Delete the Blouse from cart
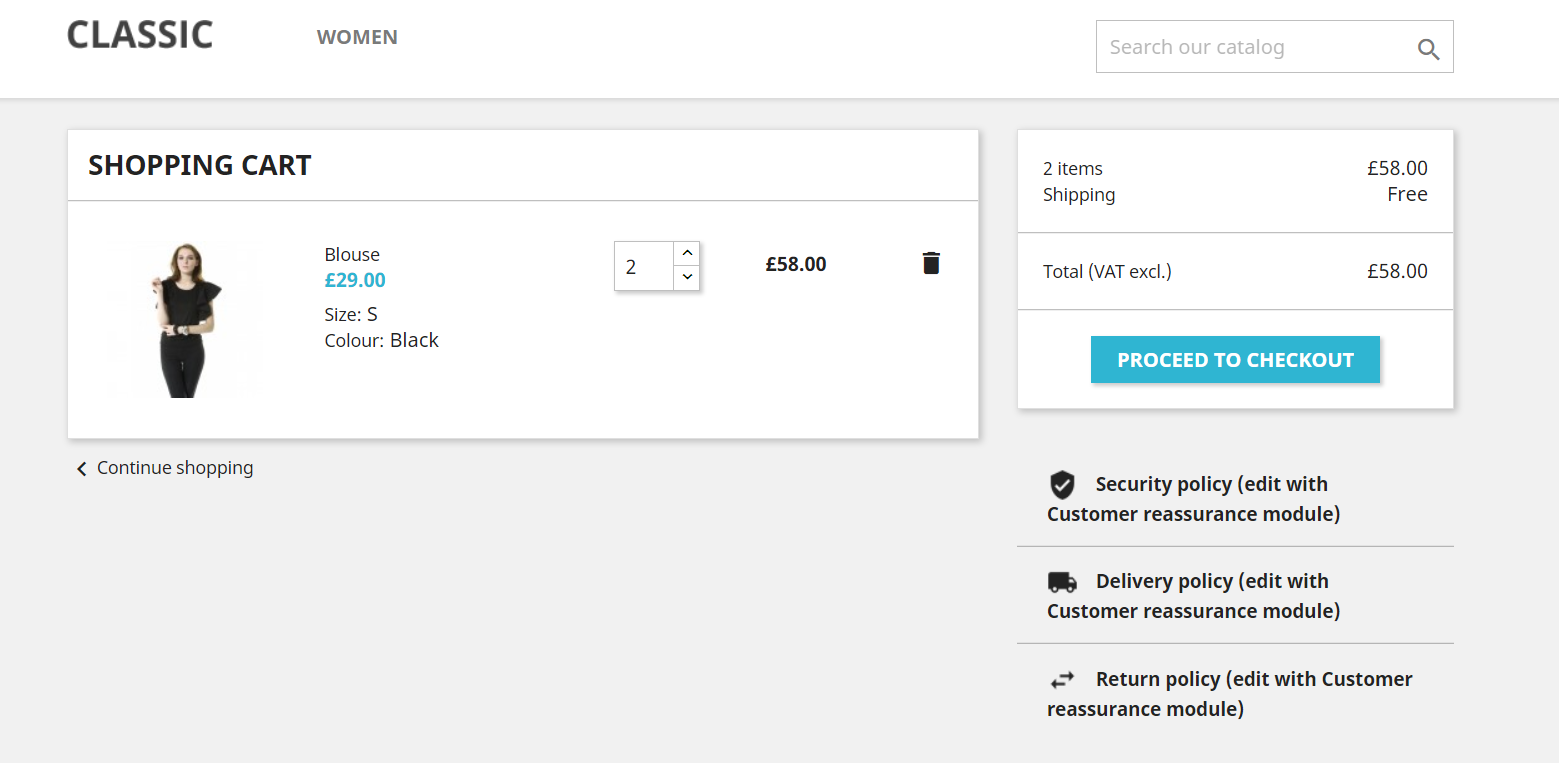This screenshot has width=1559, height=763. (931, 263)
